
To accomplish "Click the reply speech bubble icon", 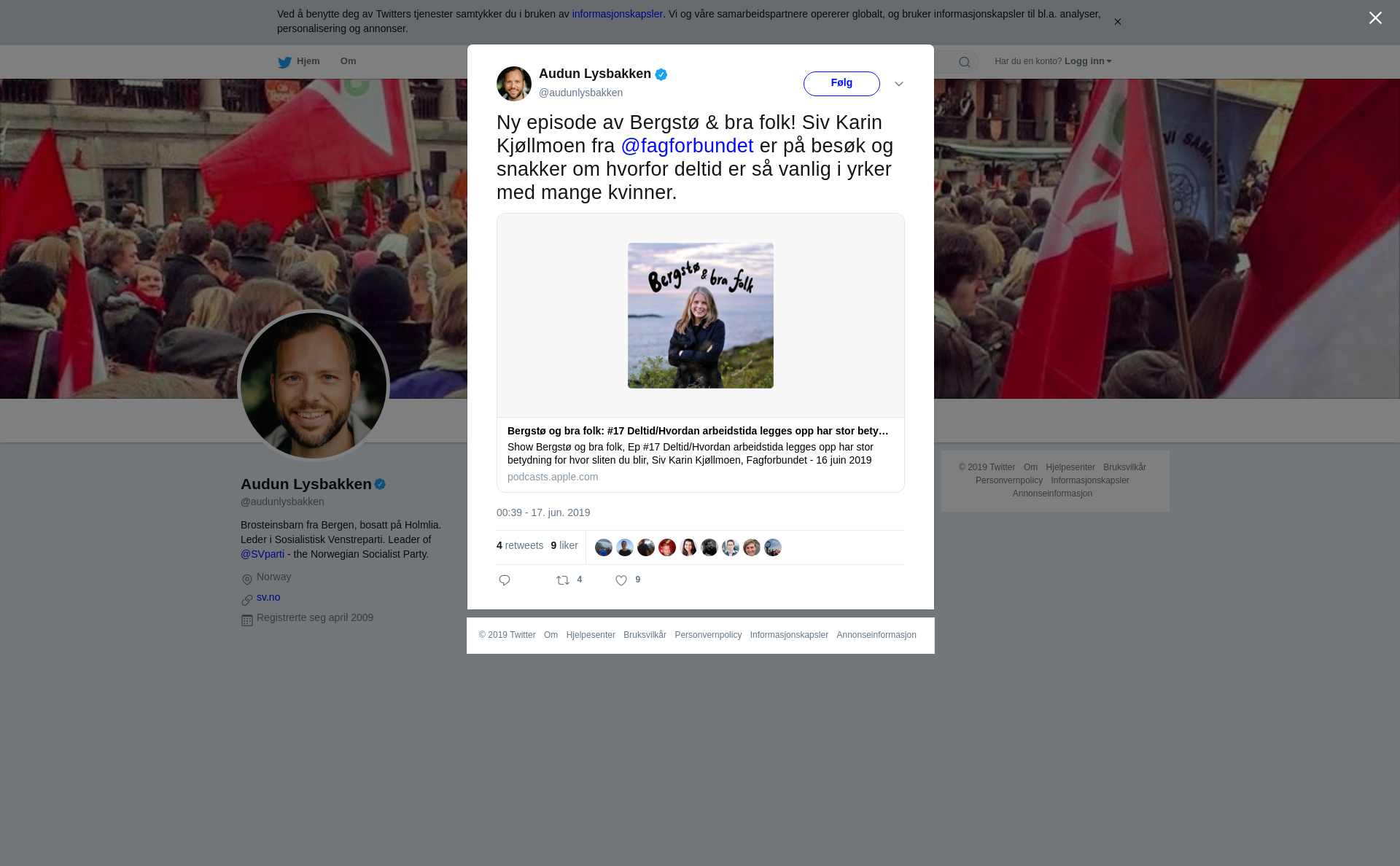I will coord(505,580).
